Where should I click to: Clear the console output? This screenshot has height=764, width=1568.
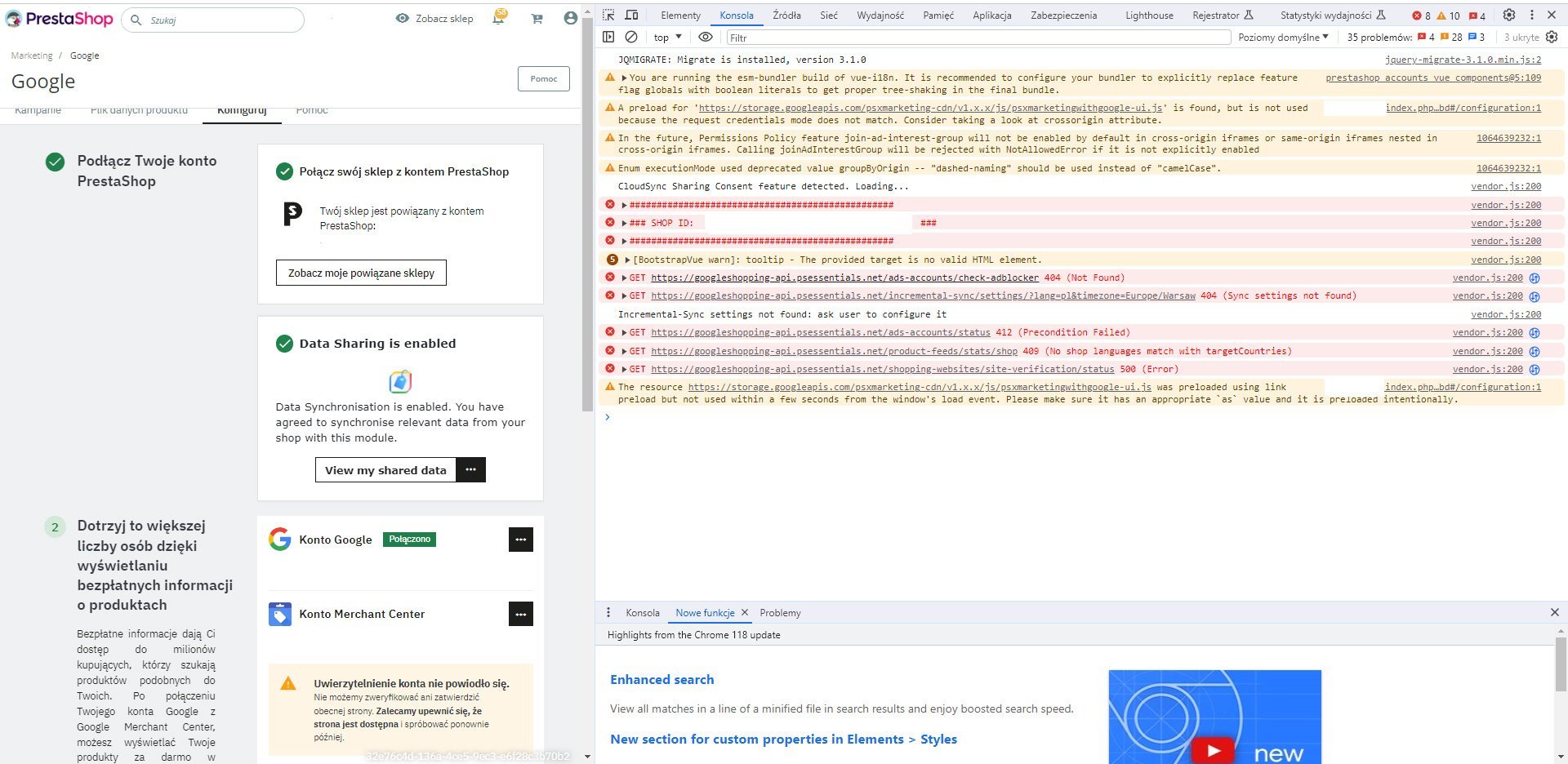click(x=631, y=37)
